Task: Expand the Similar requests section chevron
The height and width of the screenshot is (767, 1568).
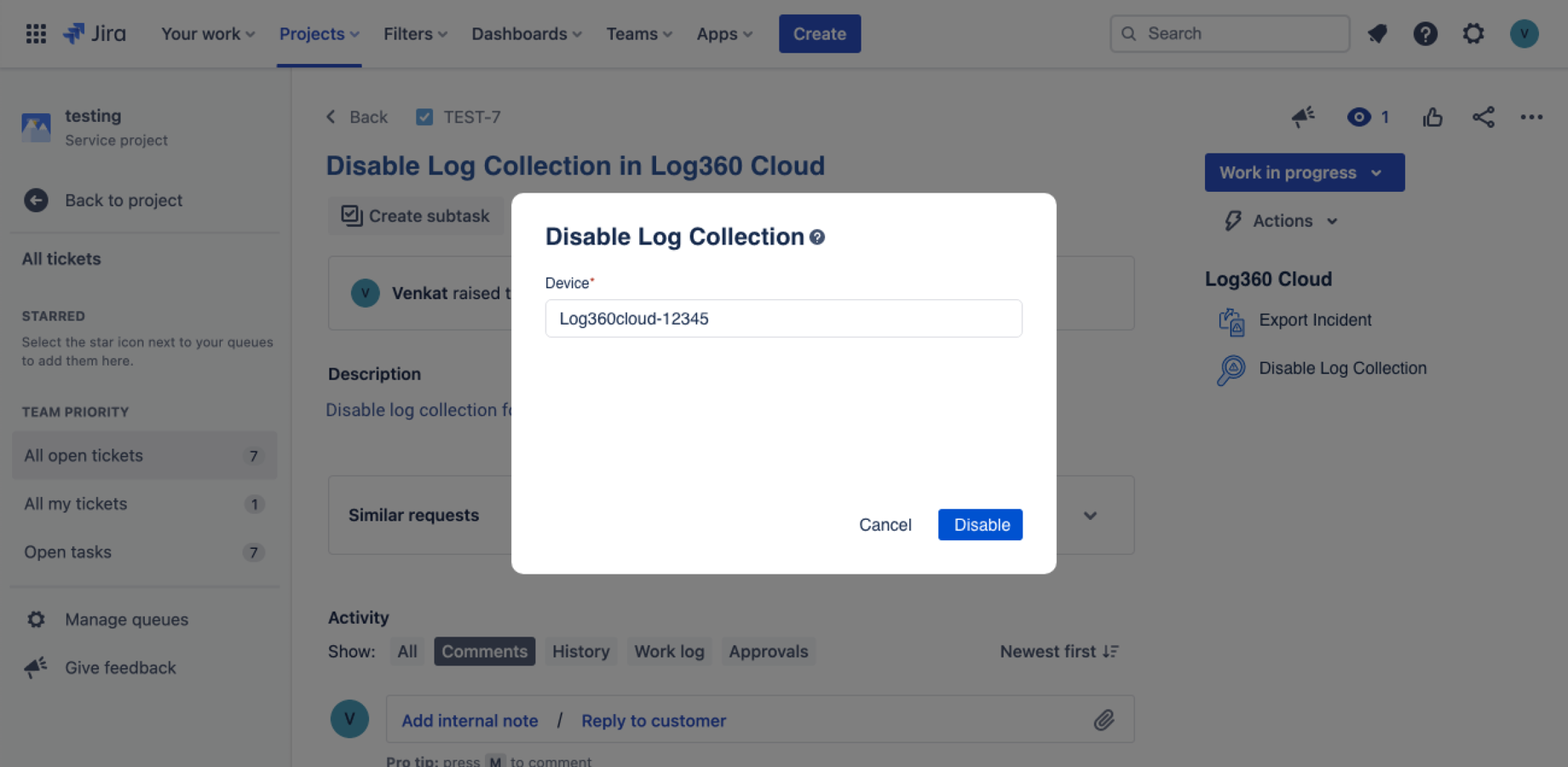Action: click(x=1090, y=516)
